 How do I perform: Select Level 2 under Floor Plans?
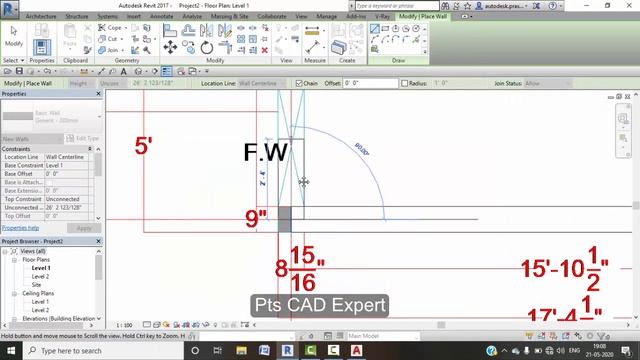coord(40,277)
